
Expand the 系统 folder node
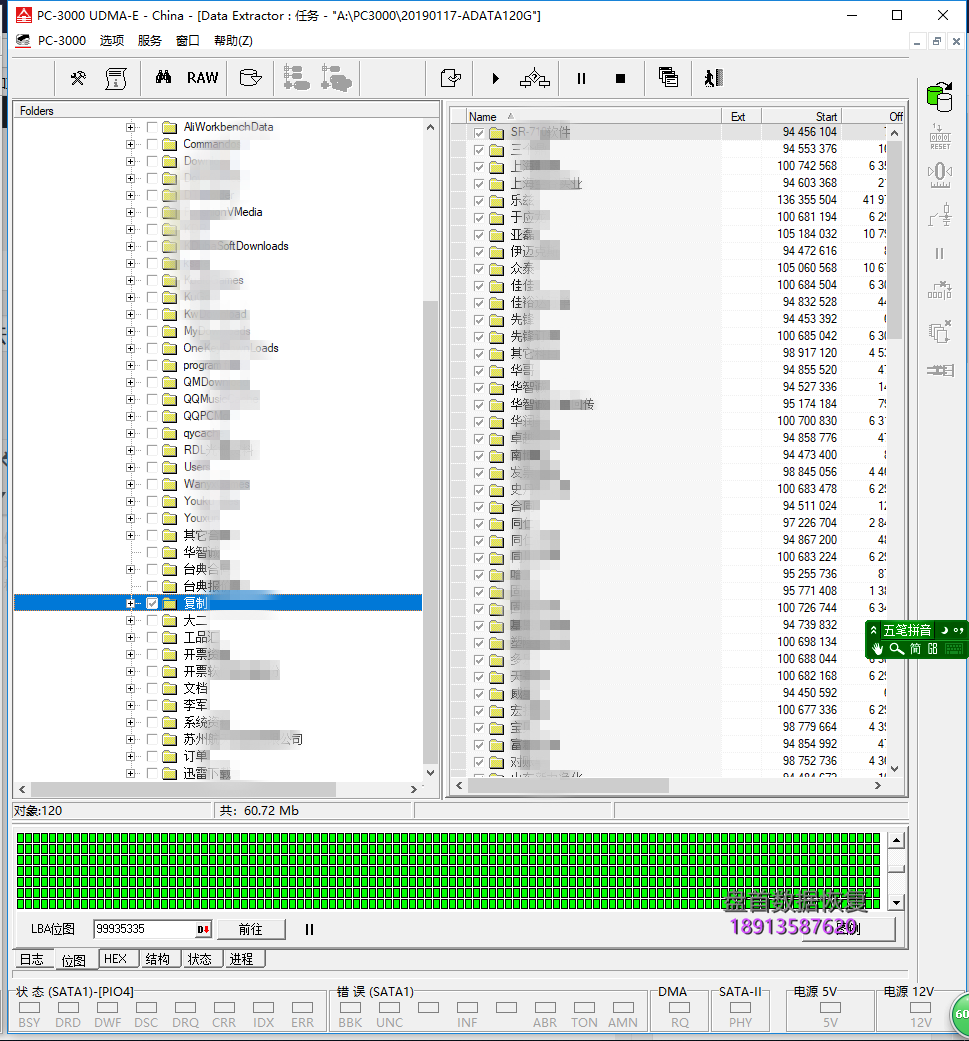pos(131,721)
